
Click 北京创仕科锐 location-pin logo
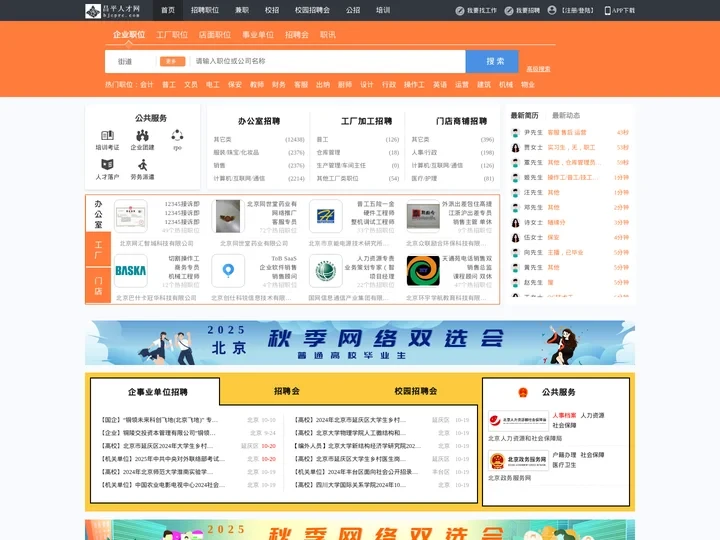[x=228, y=271]
